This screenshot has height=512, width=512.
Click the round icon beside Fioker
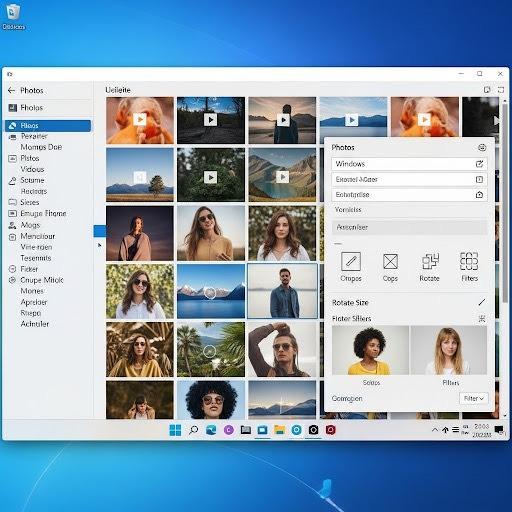click(x=12, y=269)
